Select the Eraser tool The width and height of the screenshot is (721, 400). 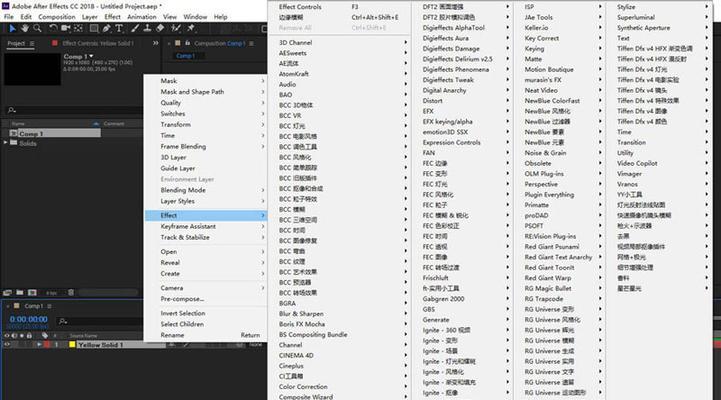[160, 29]
